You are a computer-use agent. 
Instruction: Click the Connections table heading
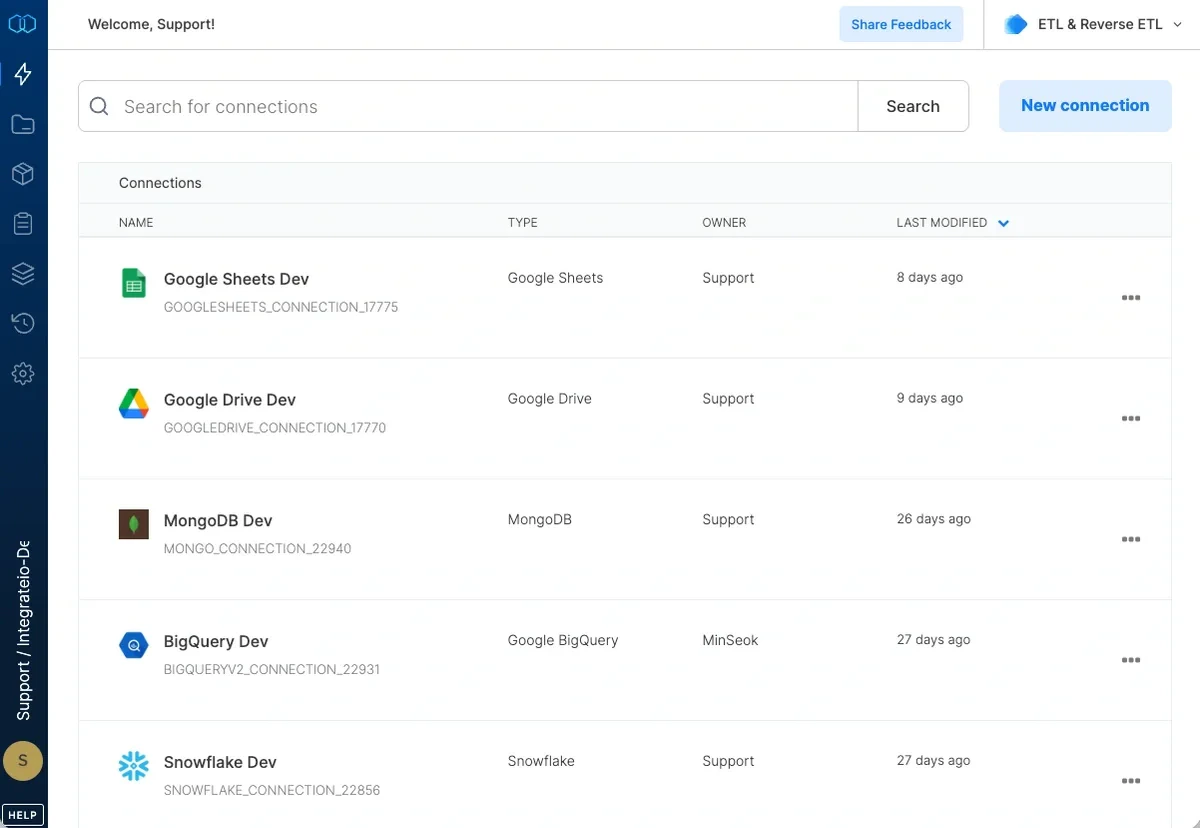[160, 183]
